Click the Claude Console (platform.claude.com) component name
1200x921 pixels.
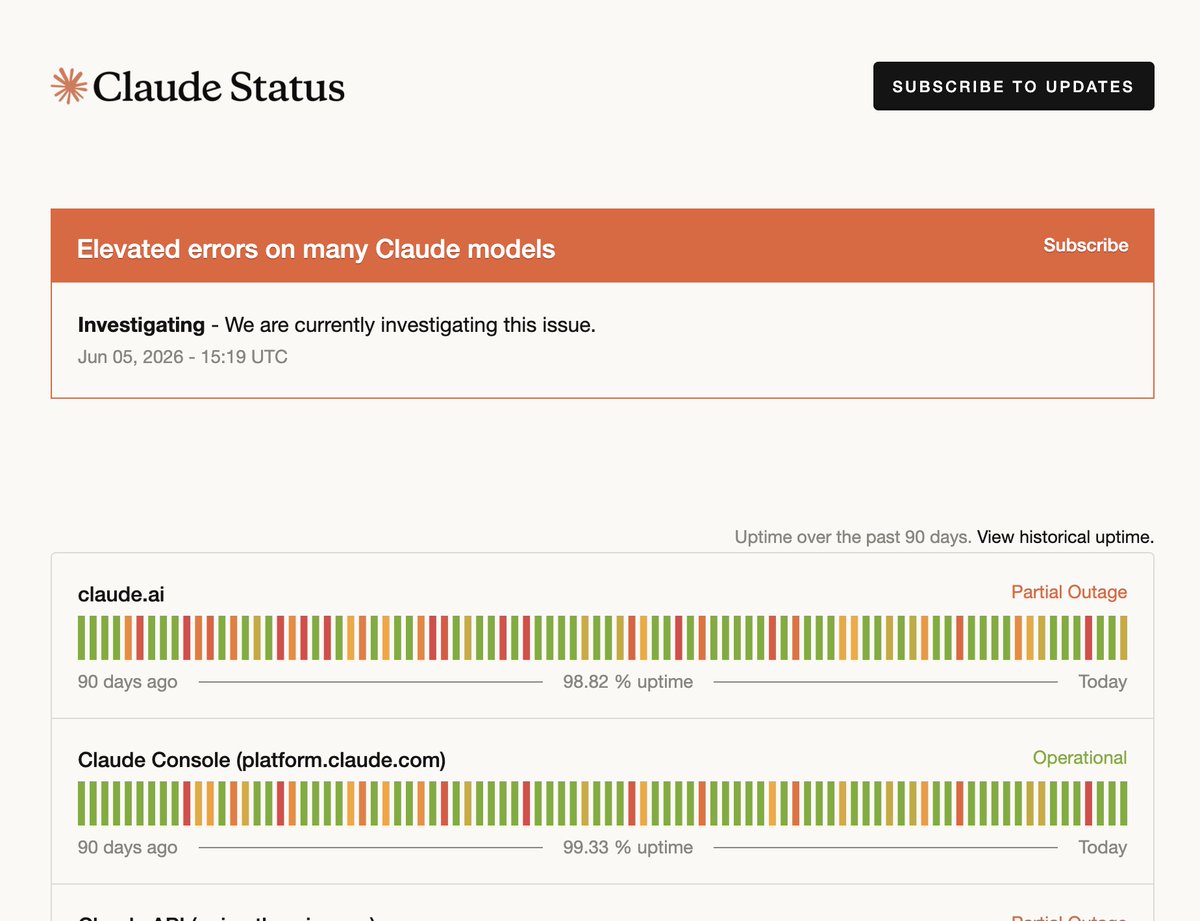(x=262, y=760)
